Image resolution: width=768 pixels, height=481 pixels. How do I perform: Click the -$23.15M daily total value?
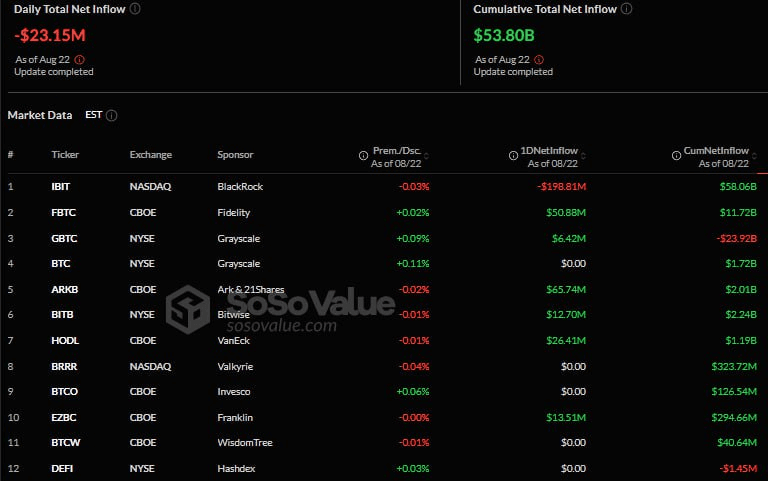[50, 35]
